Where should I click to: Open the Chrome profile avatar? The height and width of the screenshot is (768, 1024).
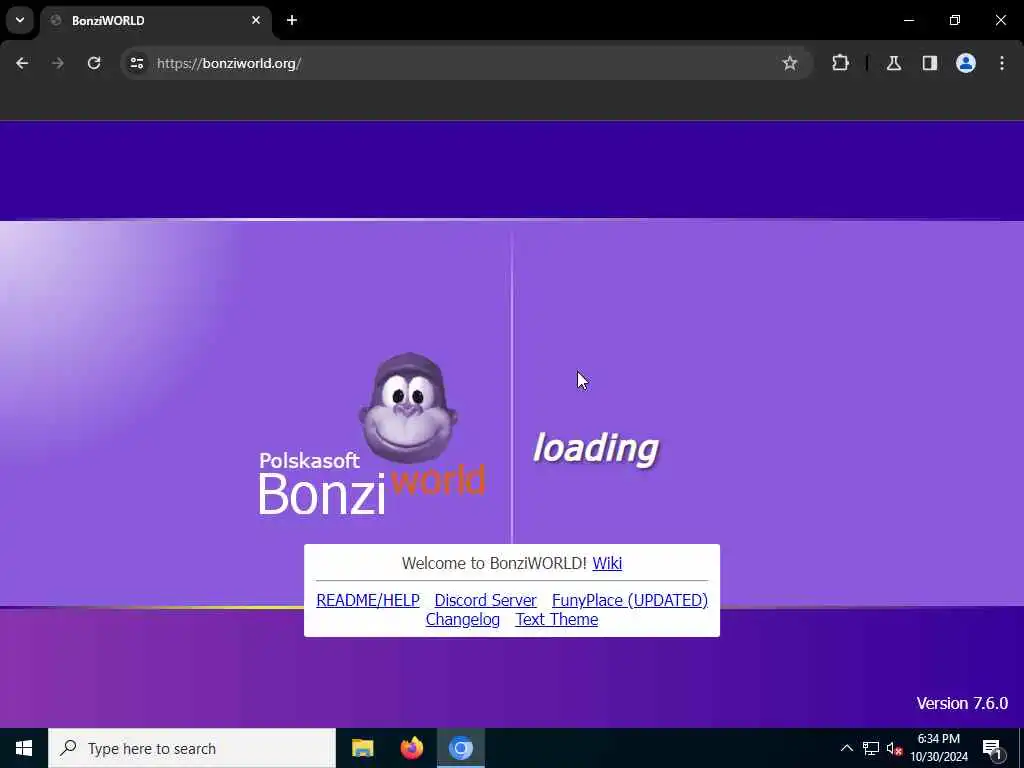pos(966,63)
